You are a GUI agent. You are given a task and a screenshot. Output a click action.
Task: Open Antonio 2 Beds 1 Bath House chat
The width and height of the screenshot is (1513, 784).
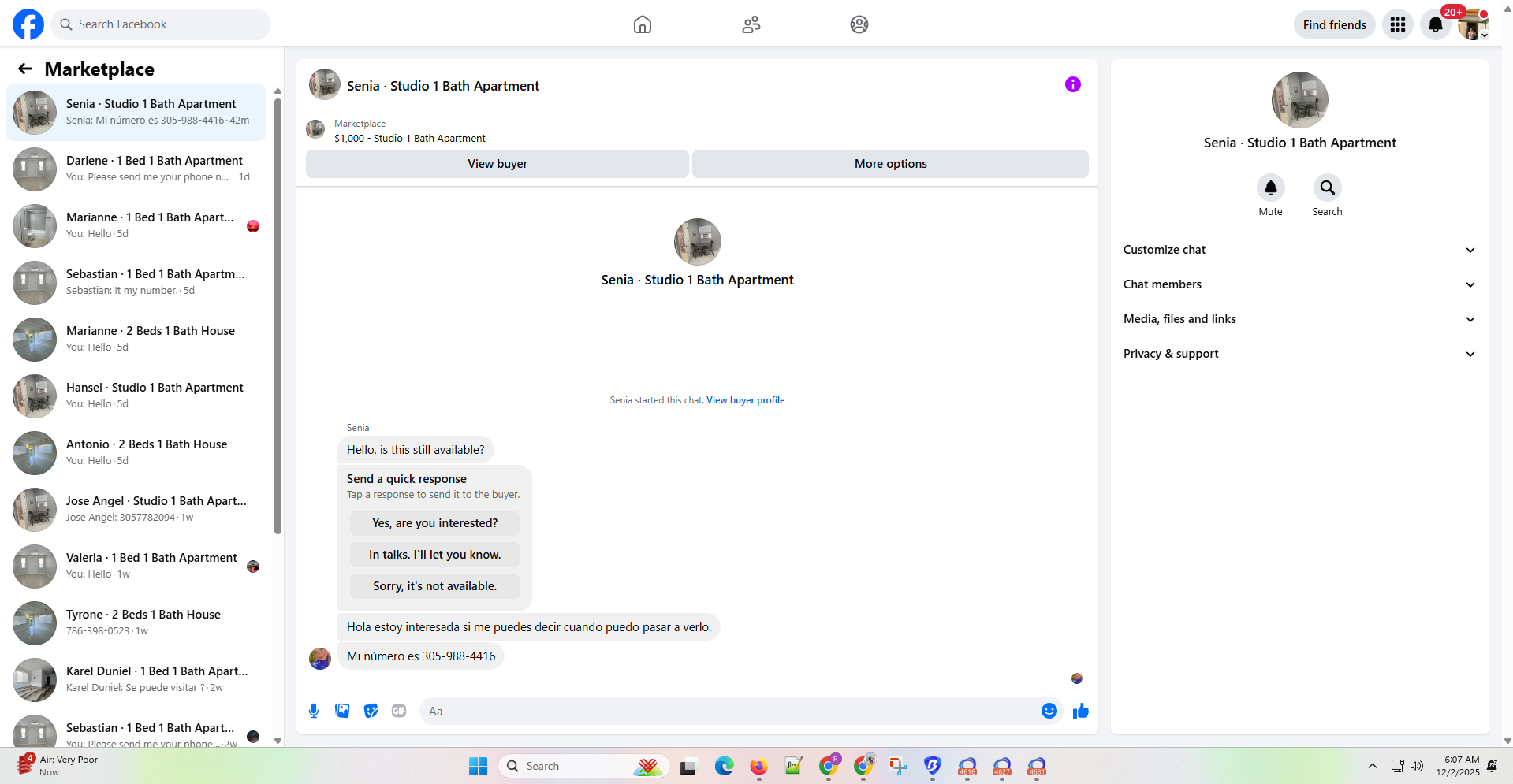136,452
